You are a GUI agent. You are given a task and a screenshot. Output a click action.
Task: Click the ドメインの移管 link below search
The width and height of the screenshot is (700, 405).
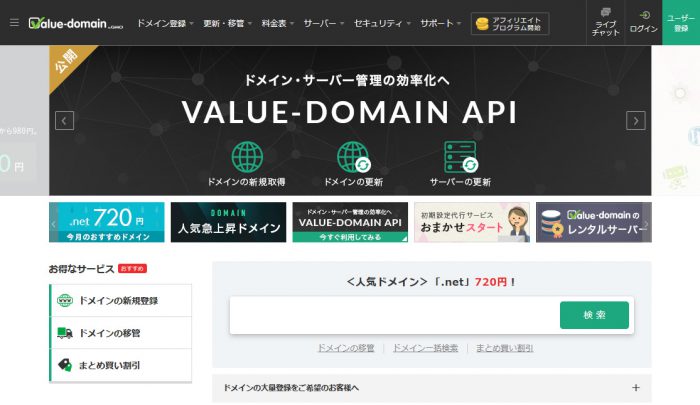coord(346,348)
